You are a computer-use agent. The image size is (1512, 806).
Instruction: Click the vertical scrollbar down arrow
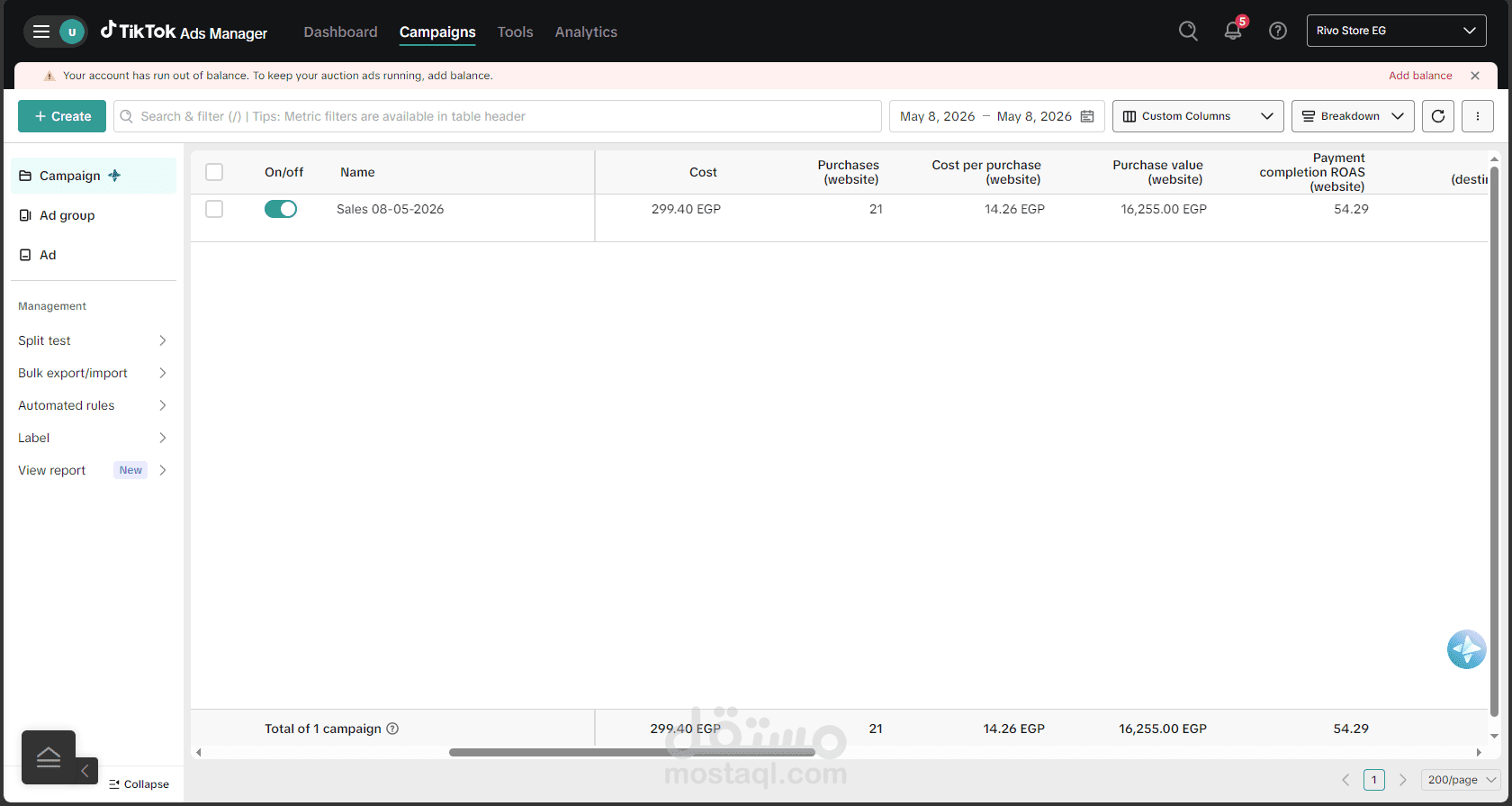[1494, 736]
